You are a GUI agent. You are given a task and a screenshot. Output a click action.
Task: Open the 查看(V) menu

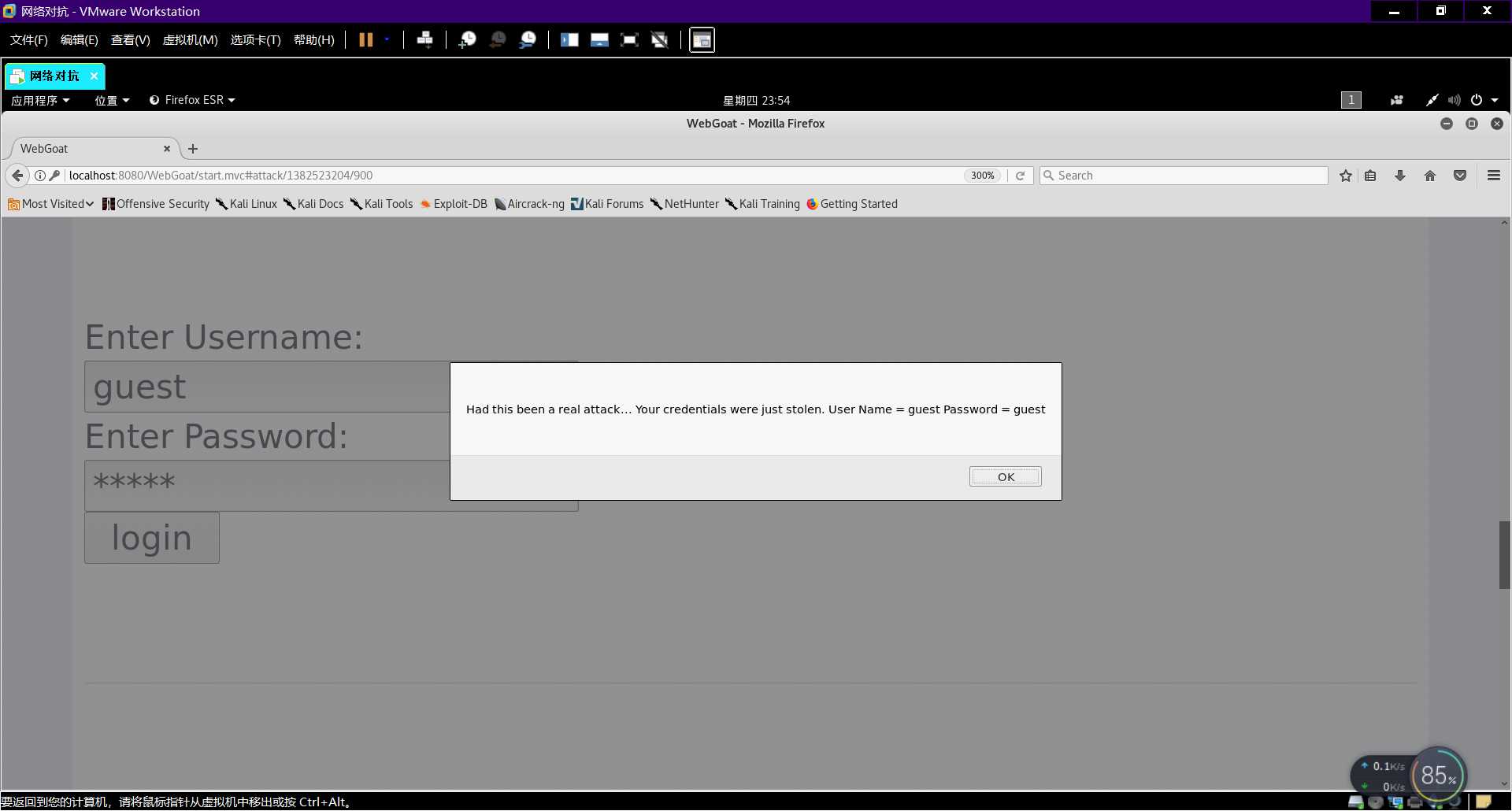[130, 39]
